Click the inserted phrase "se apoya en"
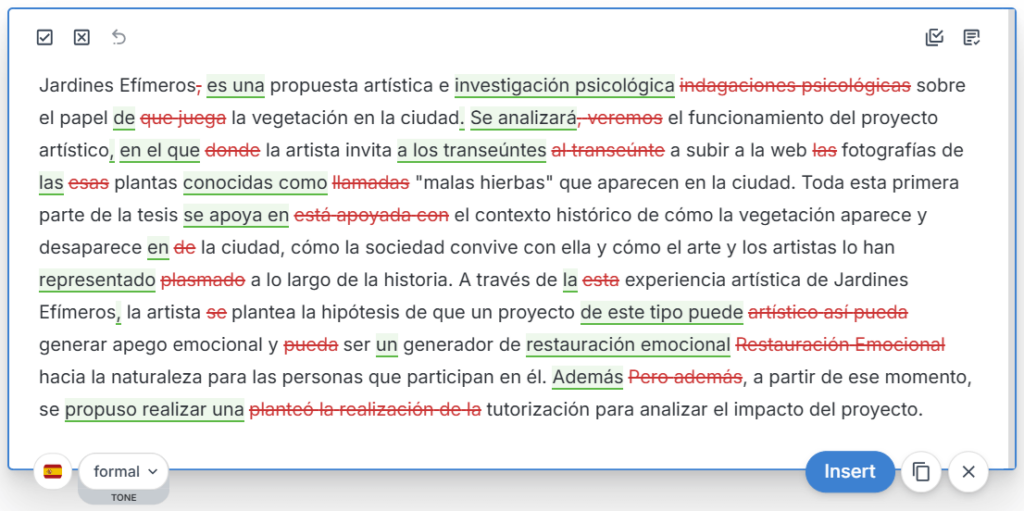Image resolution: width=1024 pixels, height=511 pixels. point(236,215)
